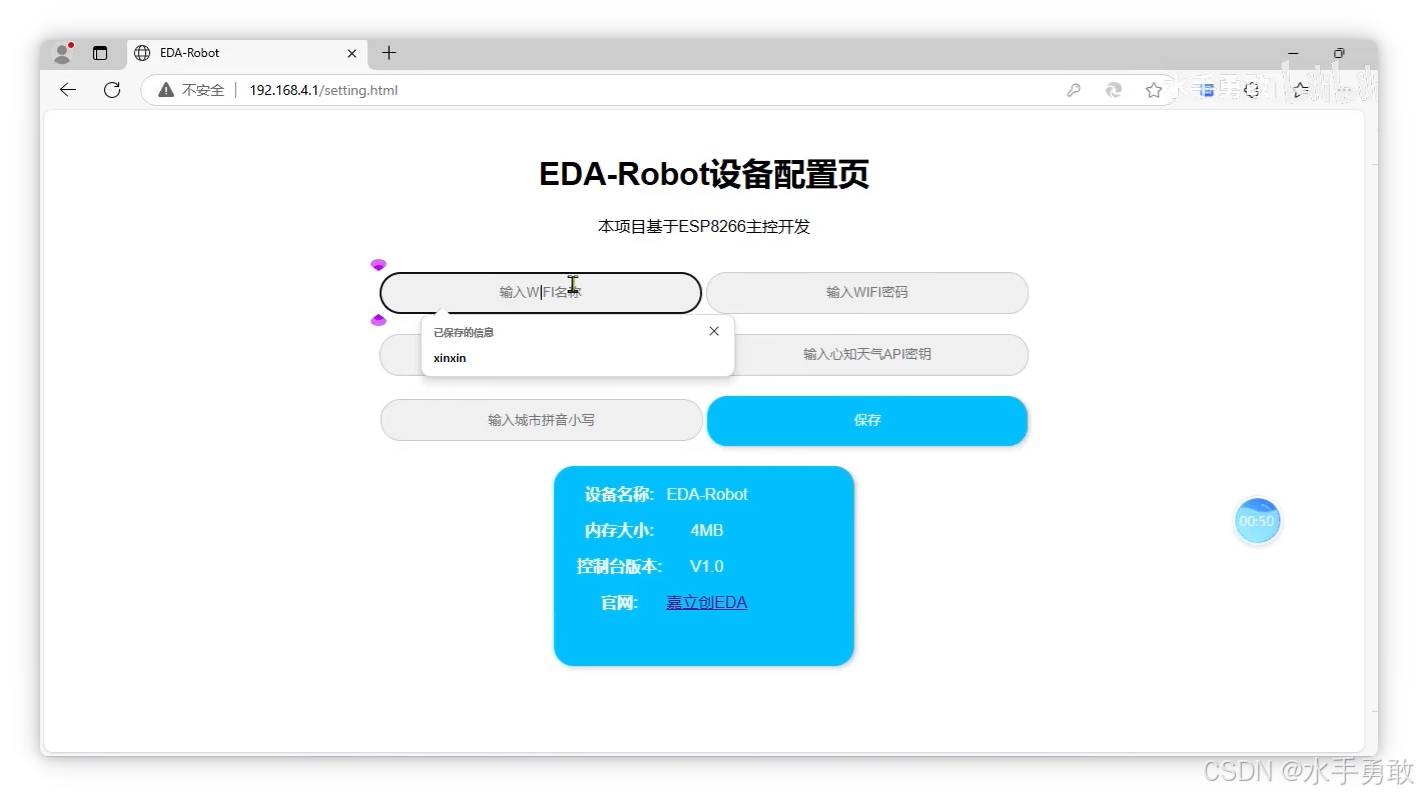The width and height of the screenshot is (1418, 797).
Task: Click the purple icon beside the WiFi name field
Action: (378, 264)
